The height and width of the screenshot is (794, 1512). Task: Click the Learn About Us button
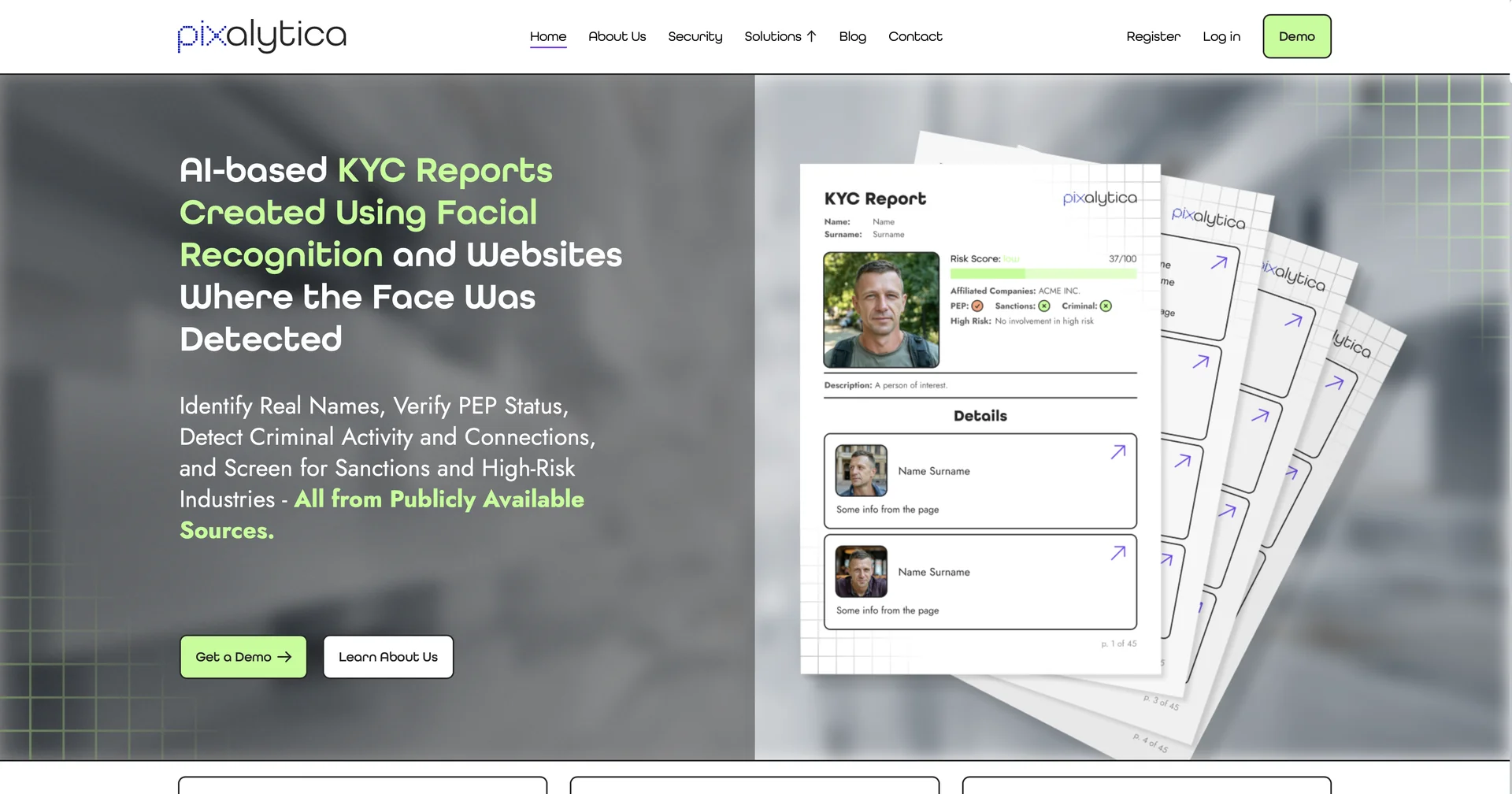click(x=388, y=657)
